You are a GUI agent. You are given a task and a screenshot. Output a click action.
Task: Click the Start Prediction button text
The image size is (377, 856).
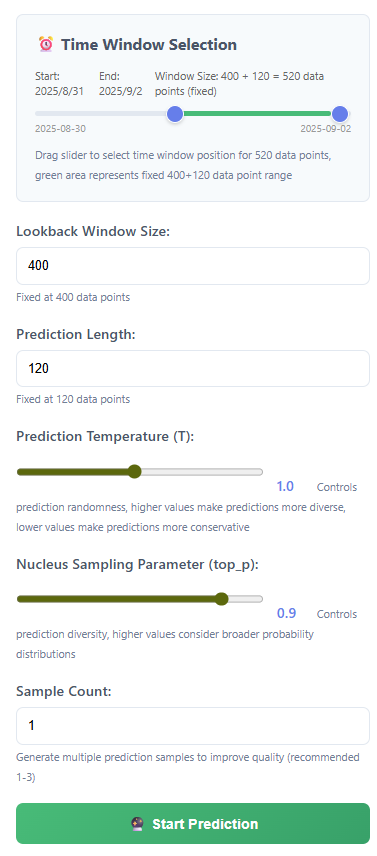205,824
